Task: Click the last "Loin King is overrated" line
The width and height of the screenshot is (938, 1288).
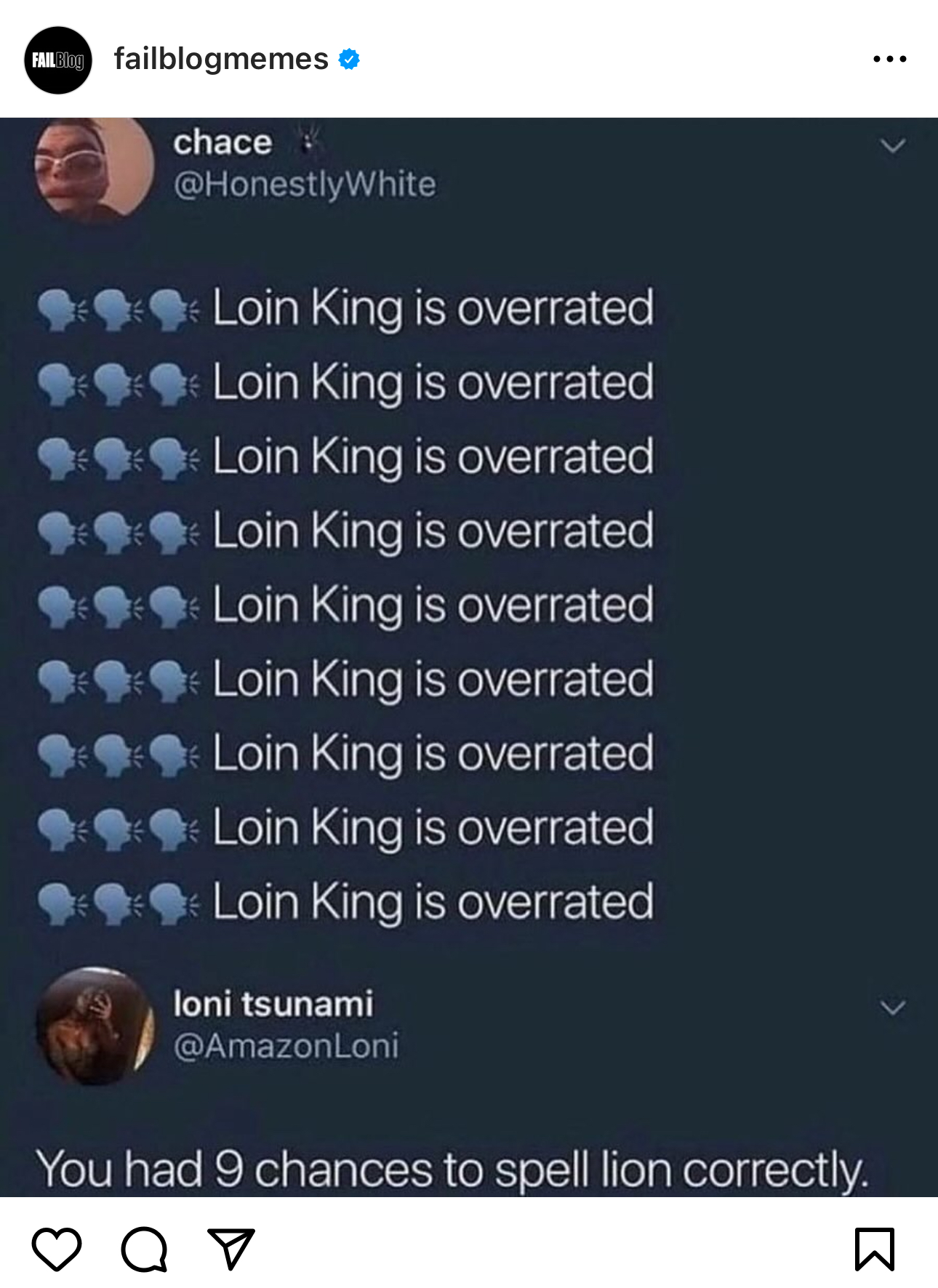Action: 433,902
